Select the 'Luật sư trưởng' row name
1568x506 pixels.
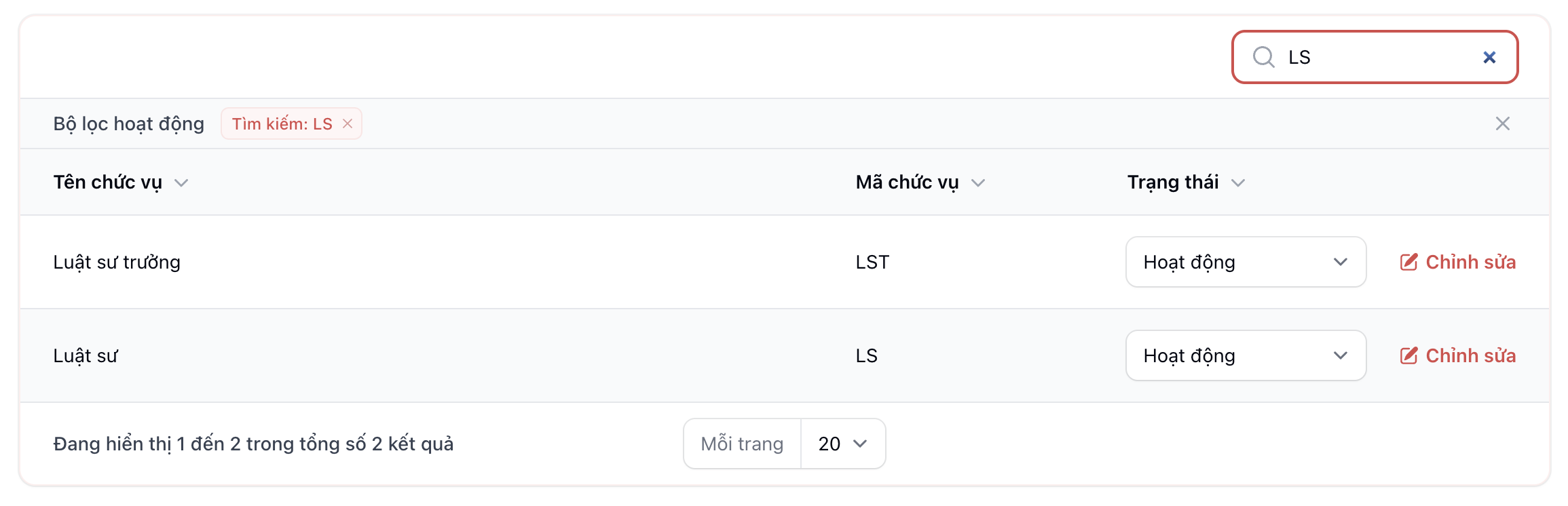coord(117,262)
